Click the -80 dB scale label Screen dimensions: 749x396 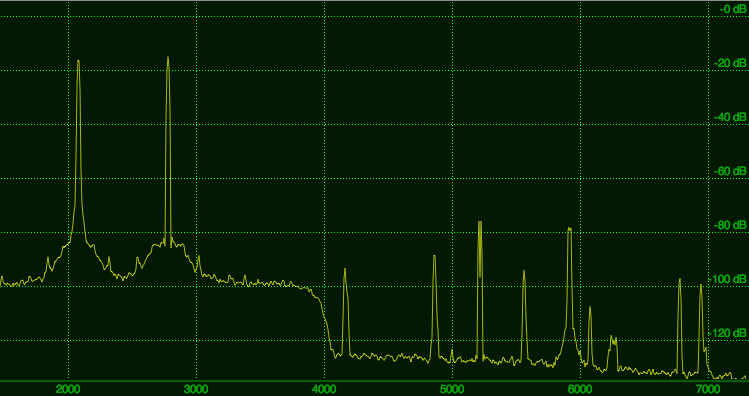click(x=729, y=225)
